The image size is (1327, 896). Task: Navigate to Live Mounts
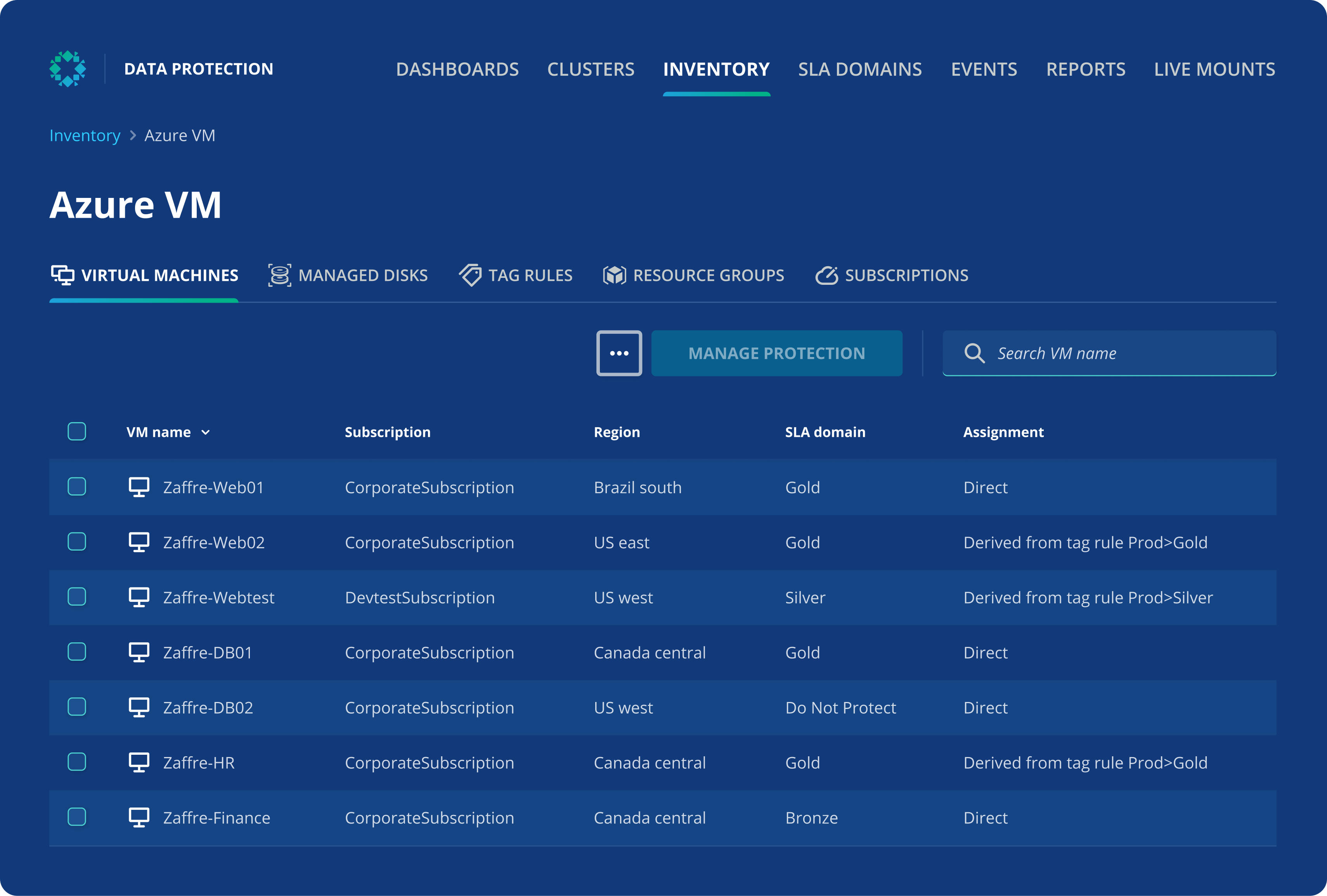tap(1214, 69)
